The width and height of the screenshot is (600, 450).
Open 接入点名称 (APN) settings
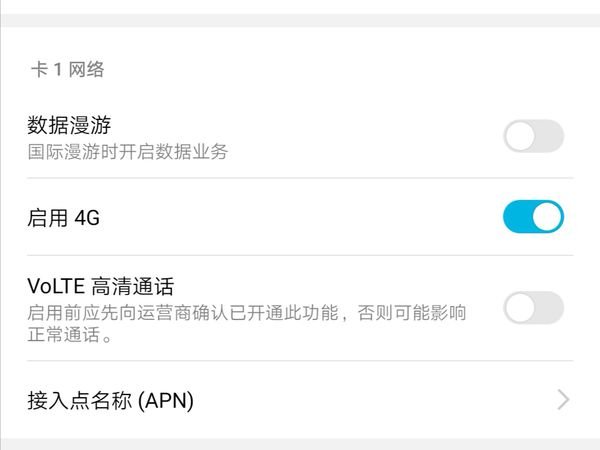pos(110,401)
